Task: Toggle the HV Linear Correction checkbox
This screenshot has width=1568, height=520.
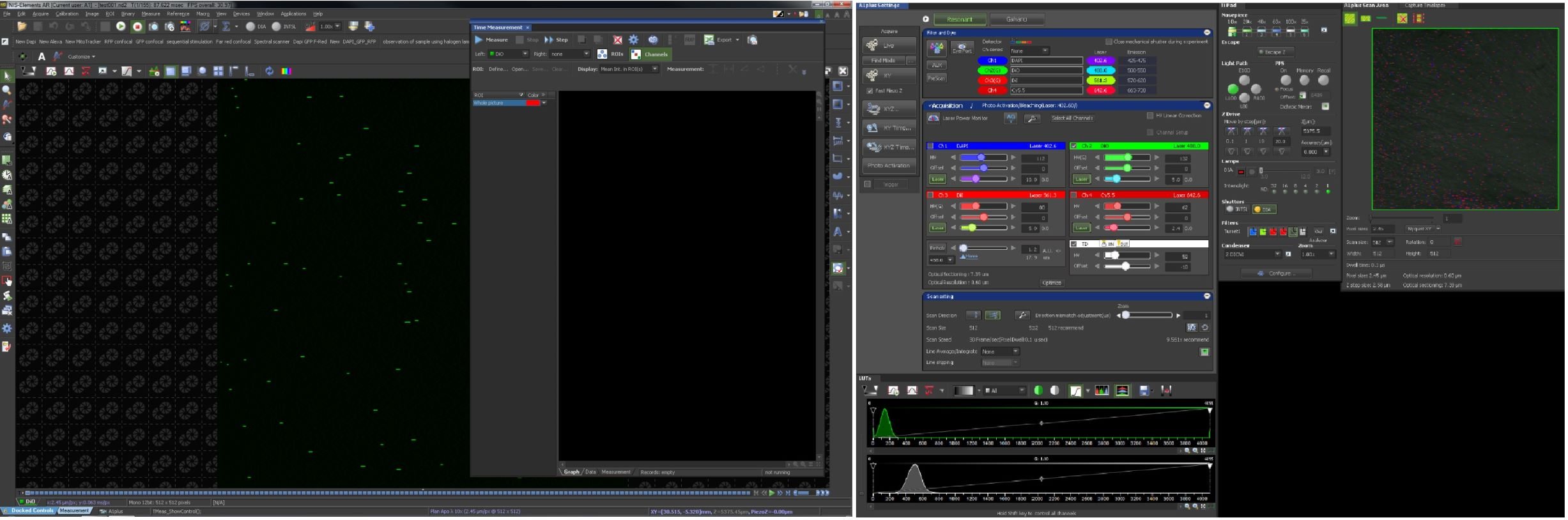Action: [1150, 116]
